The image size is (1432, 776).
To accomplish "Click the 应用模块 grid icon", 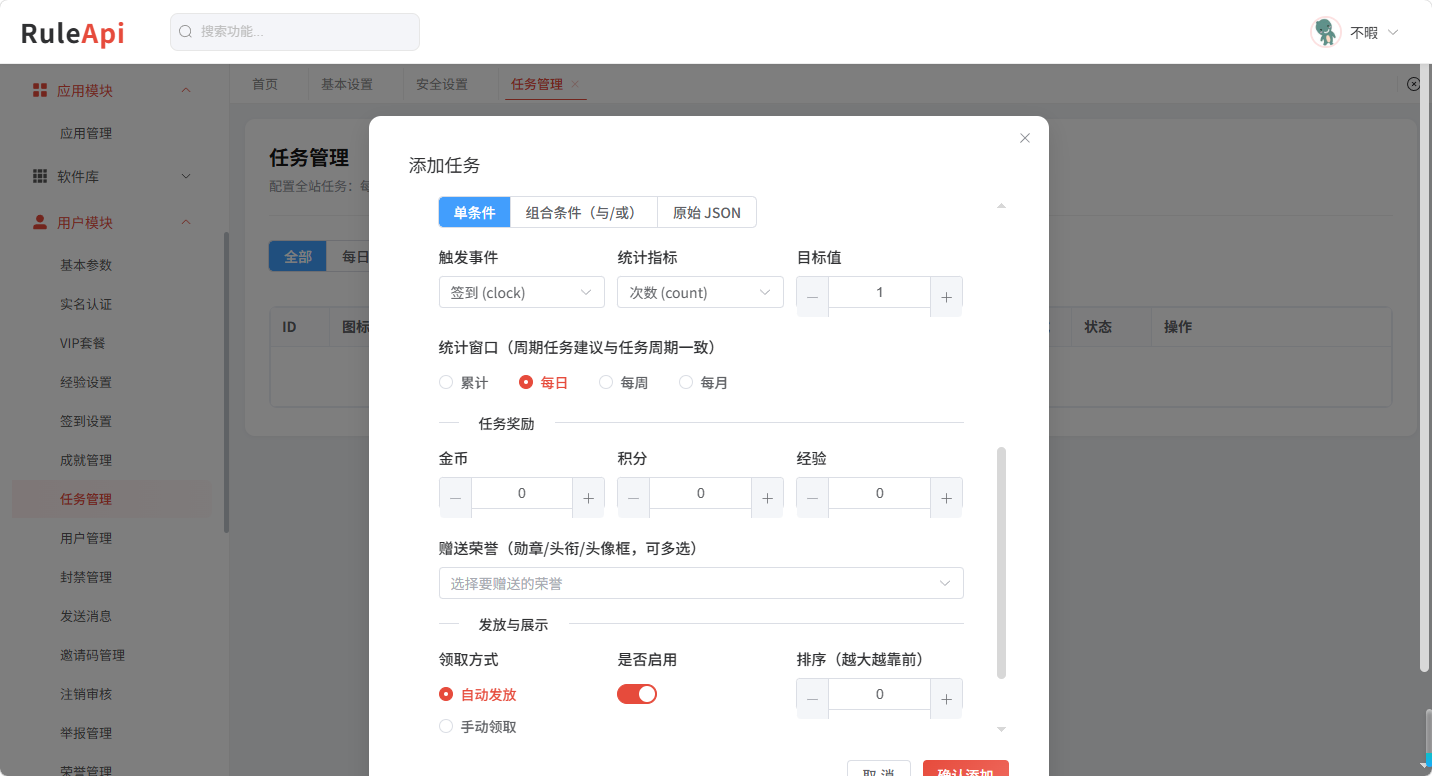I will coord(40,90).
